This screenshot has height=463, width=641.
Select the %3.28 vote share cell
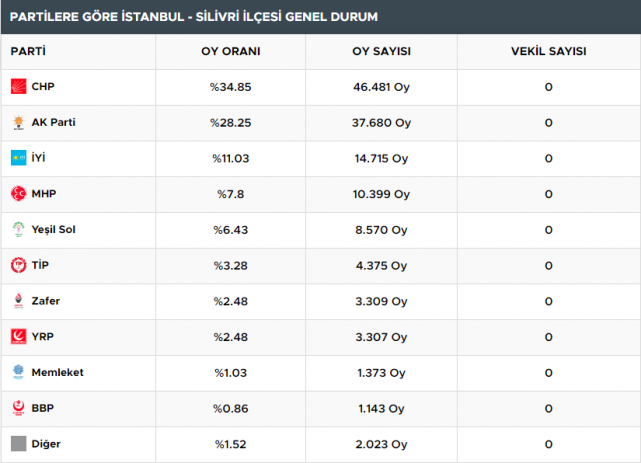click(x=231, y=266)
